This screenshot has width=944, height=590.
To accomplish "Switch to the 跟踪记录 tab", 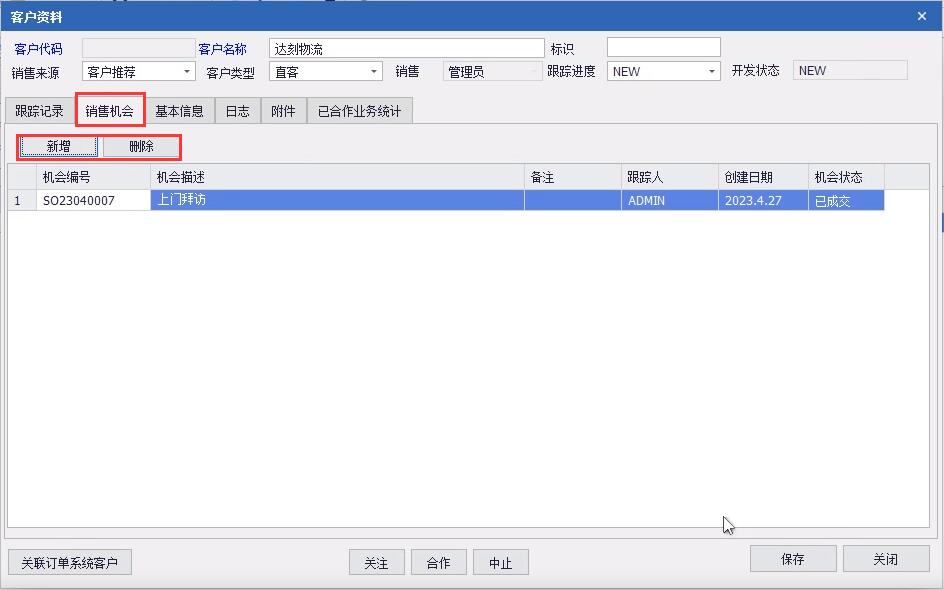I will click(x=39, y=111).
